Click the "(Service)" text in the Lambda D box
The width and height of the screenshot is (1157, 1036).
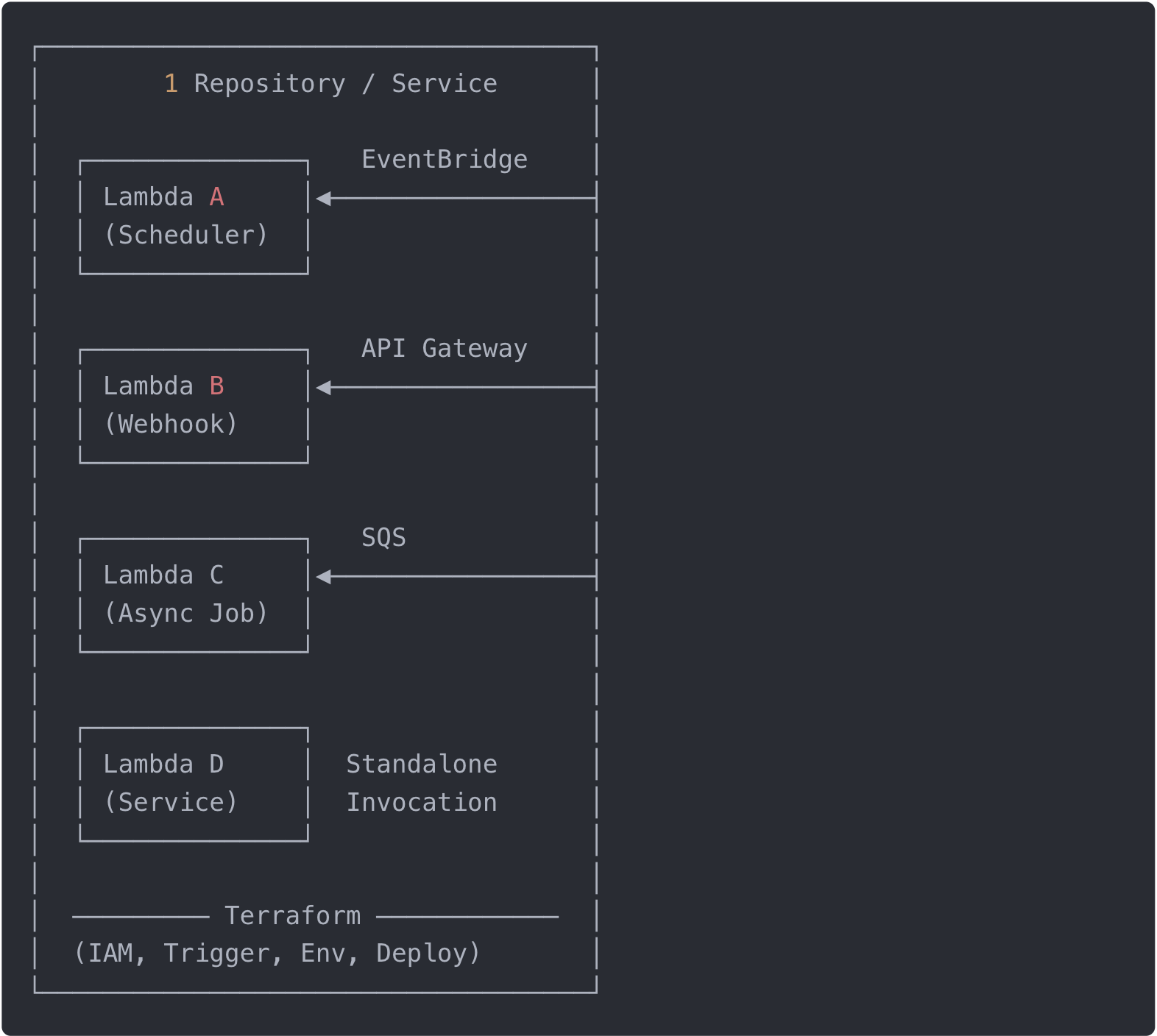pyautogui.click(x=171, y=803)
